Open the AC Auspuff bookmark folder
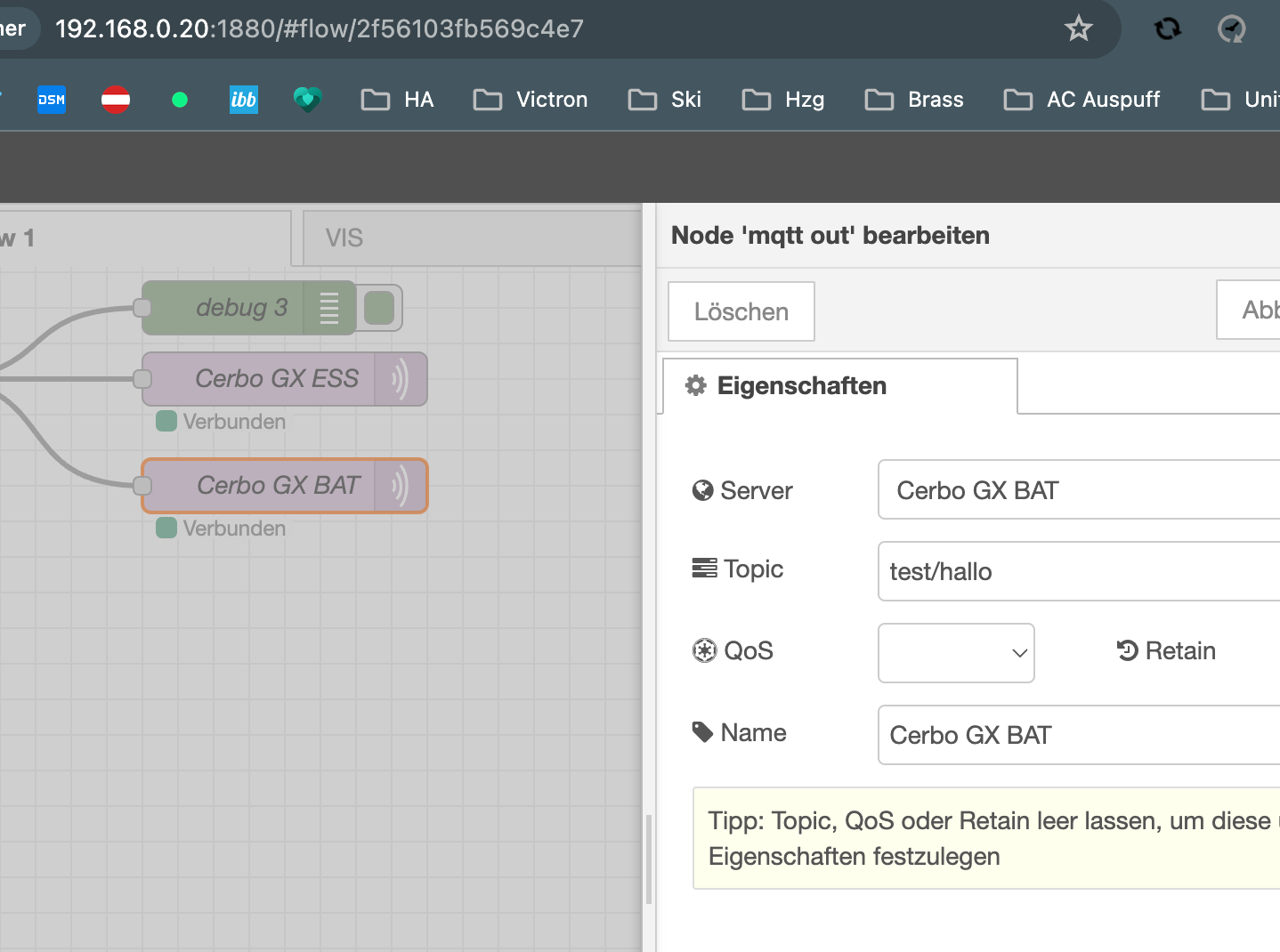The image size is (1280, 952). click(x=1082, y=100)
